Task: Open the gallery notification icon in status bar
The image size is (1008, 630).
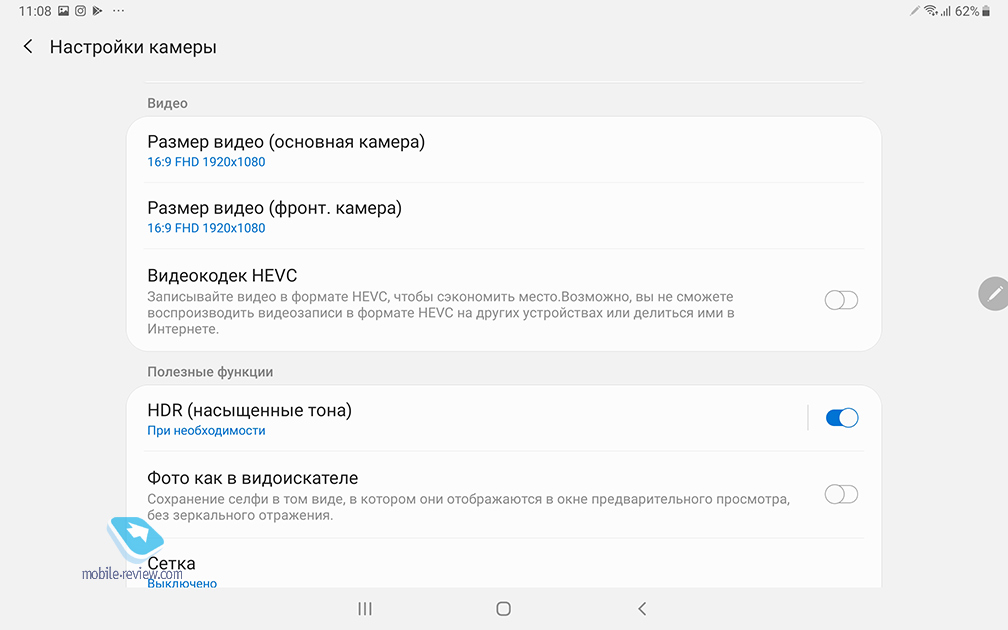Action: [x=63, y=11]
